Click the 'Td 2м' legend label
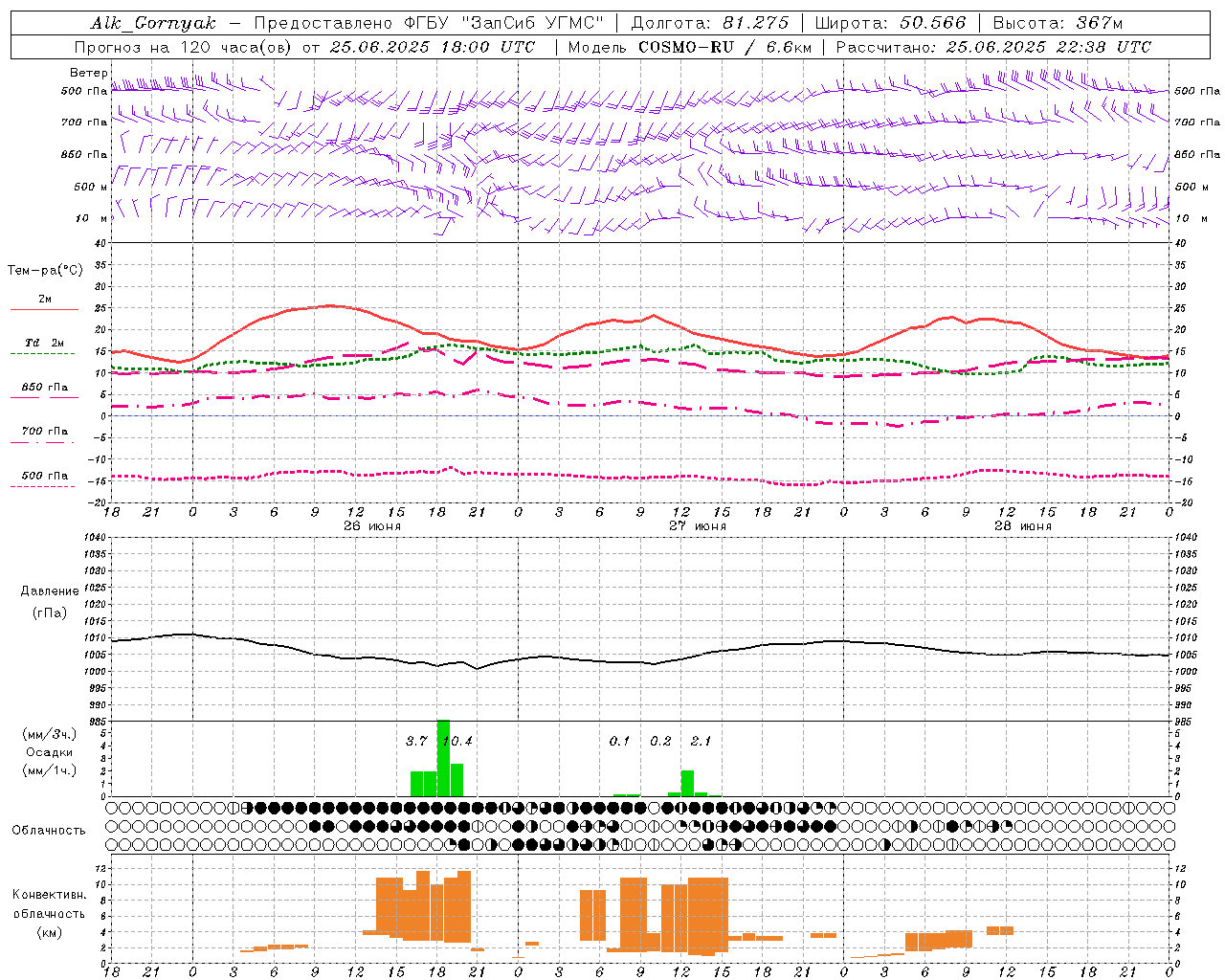The width and height of the screenshot is (1225, 980). point(45,343)
